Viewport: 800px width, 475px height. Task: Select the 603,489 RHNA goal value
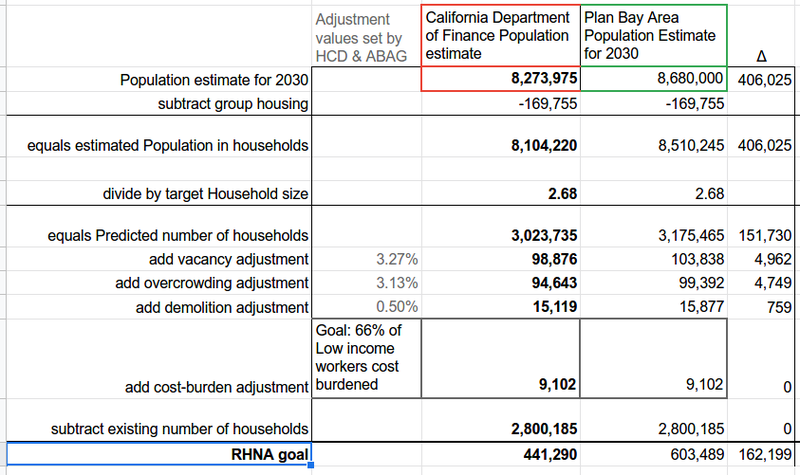653,456
